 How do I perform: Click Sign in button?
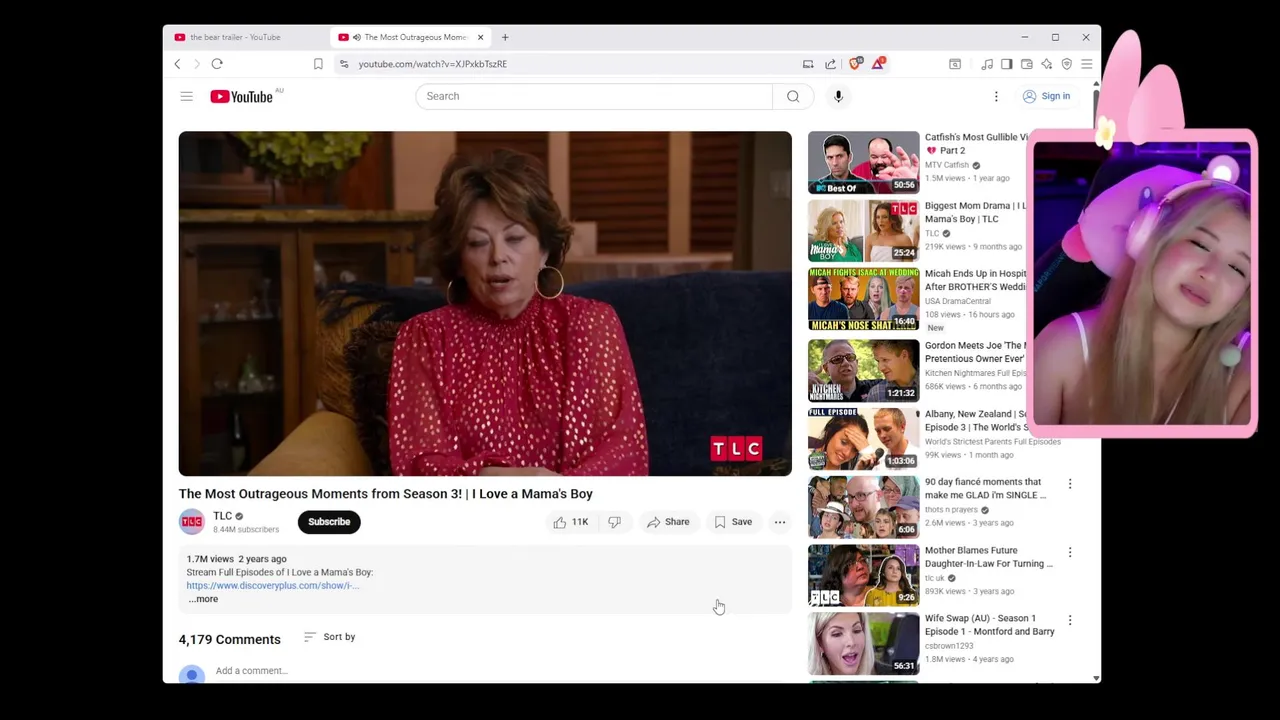pyautogui.click(x=1046, y=96)
